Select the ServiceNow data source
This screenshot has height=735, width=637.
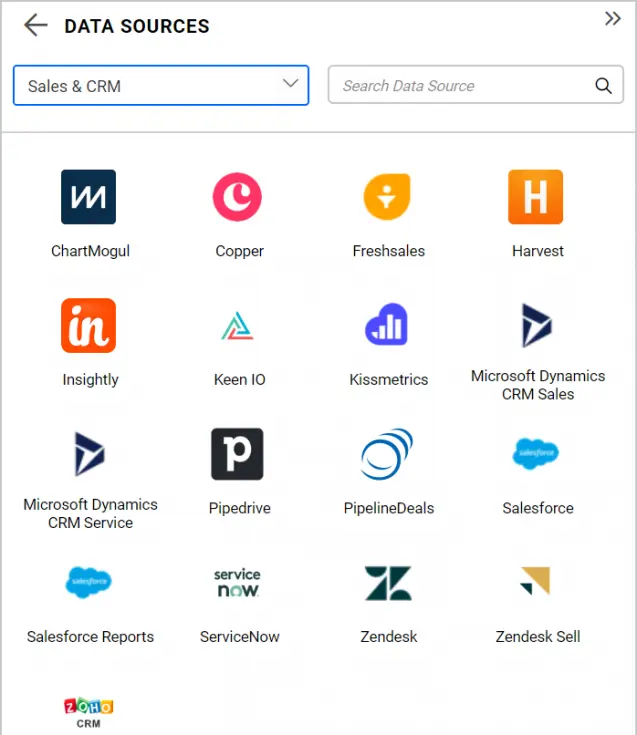pos(238,582)
